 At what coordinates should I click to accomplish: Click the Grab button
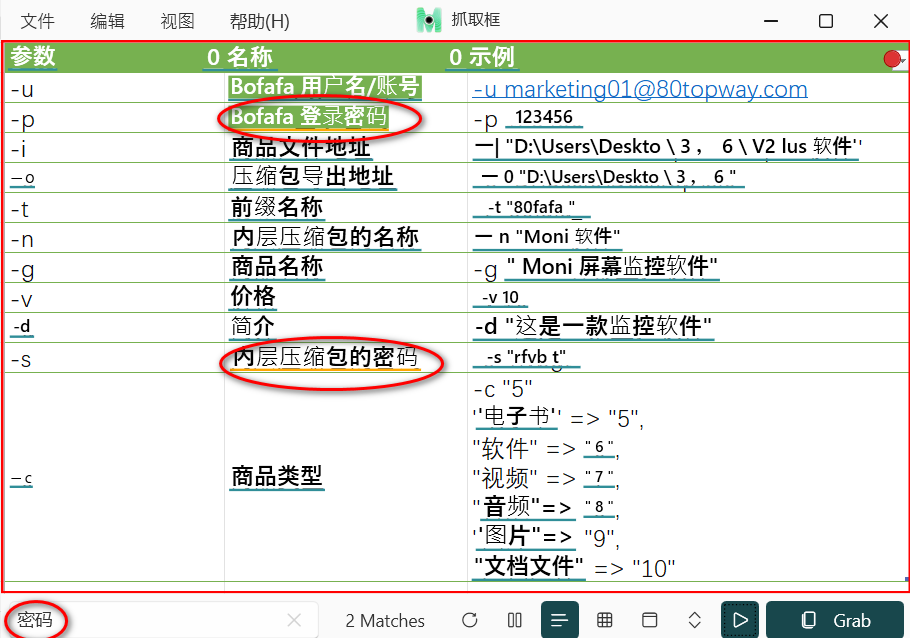click(x=835, y=621)
